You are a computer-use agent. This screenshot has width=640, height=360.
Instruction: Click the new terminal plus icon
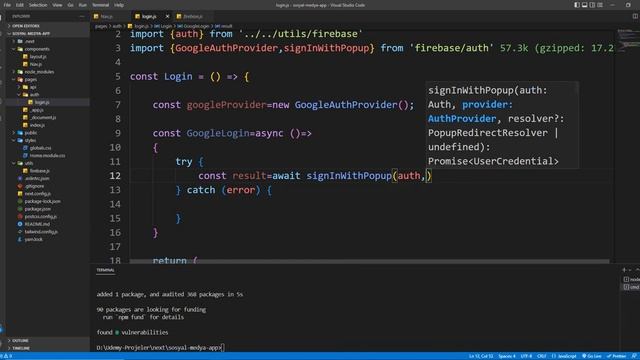coord(624,270)
